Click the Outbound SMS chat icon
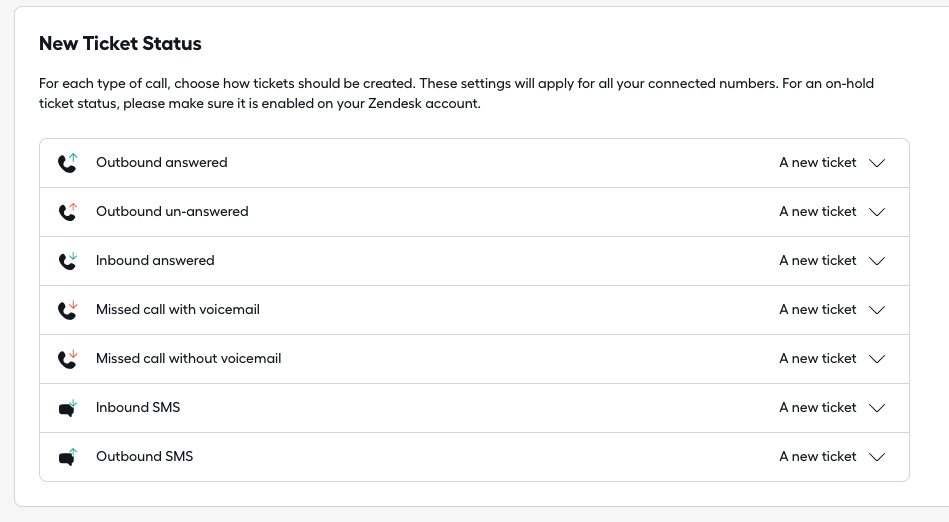The width and height of the screenshot is (949, 522). click(68, 457)
